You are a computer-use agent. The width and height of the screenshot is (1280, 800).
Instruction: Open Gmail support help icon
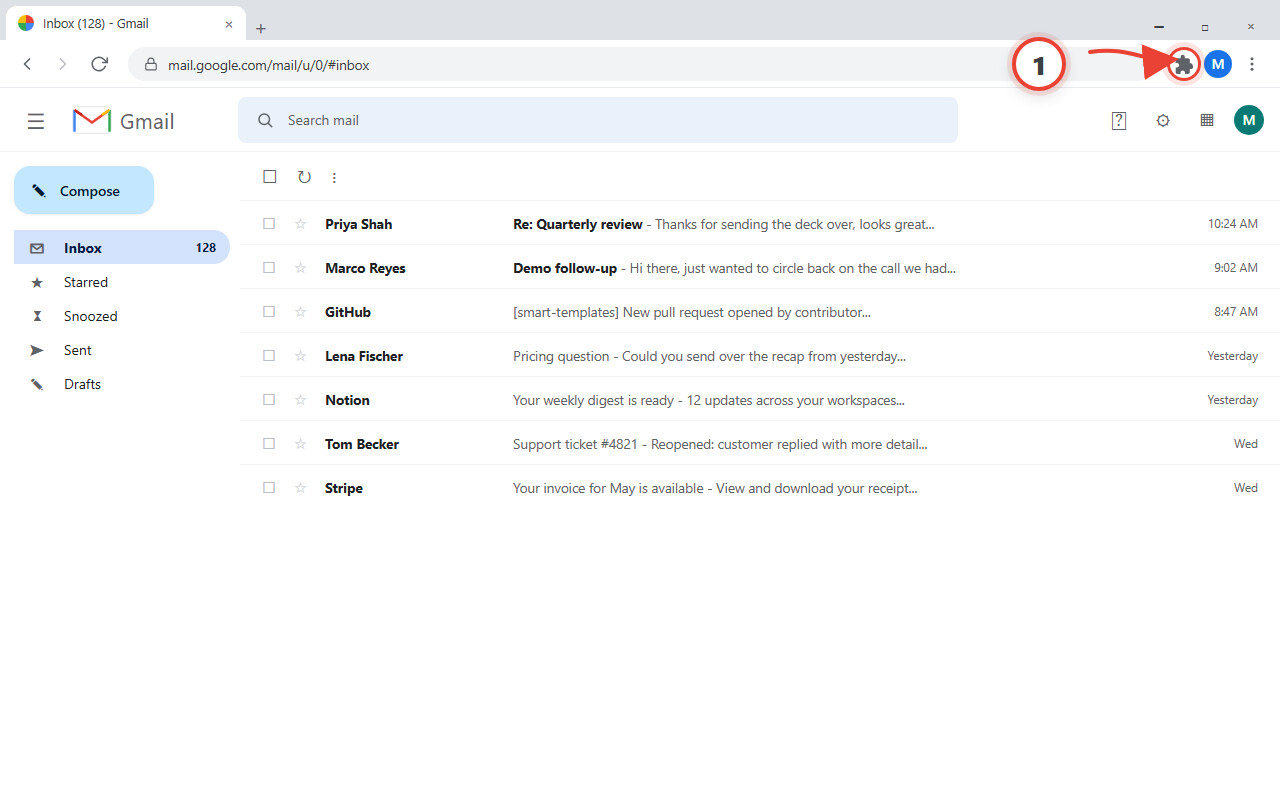click(1119, 121)
